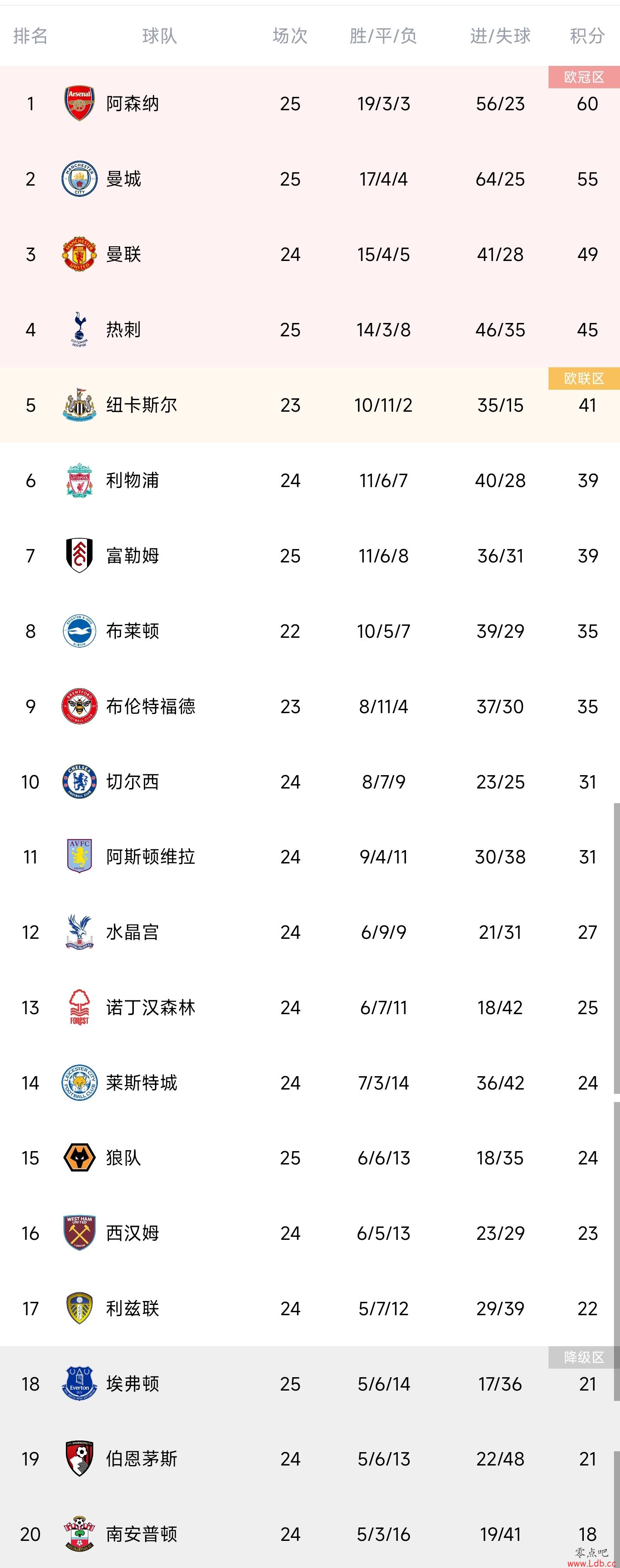Click the Arsenal club crest
Screen dimensions: 620x1568
pos(79,103)
